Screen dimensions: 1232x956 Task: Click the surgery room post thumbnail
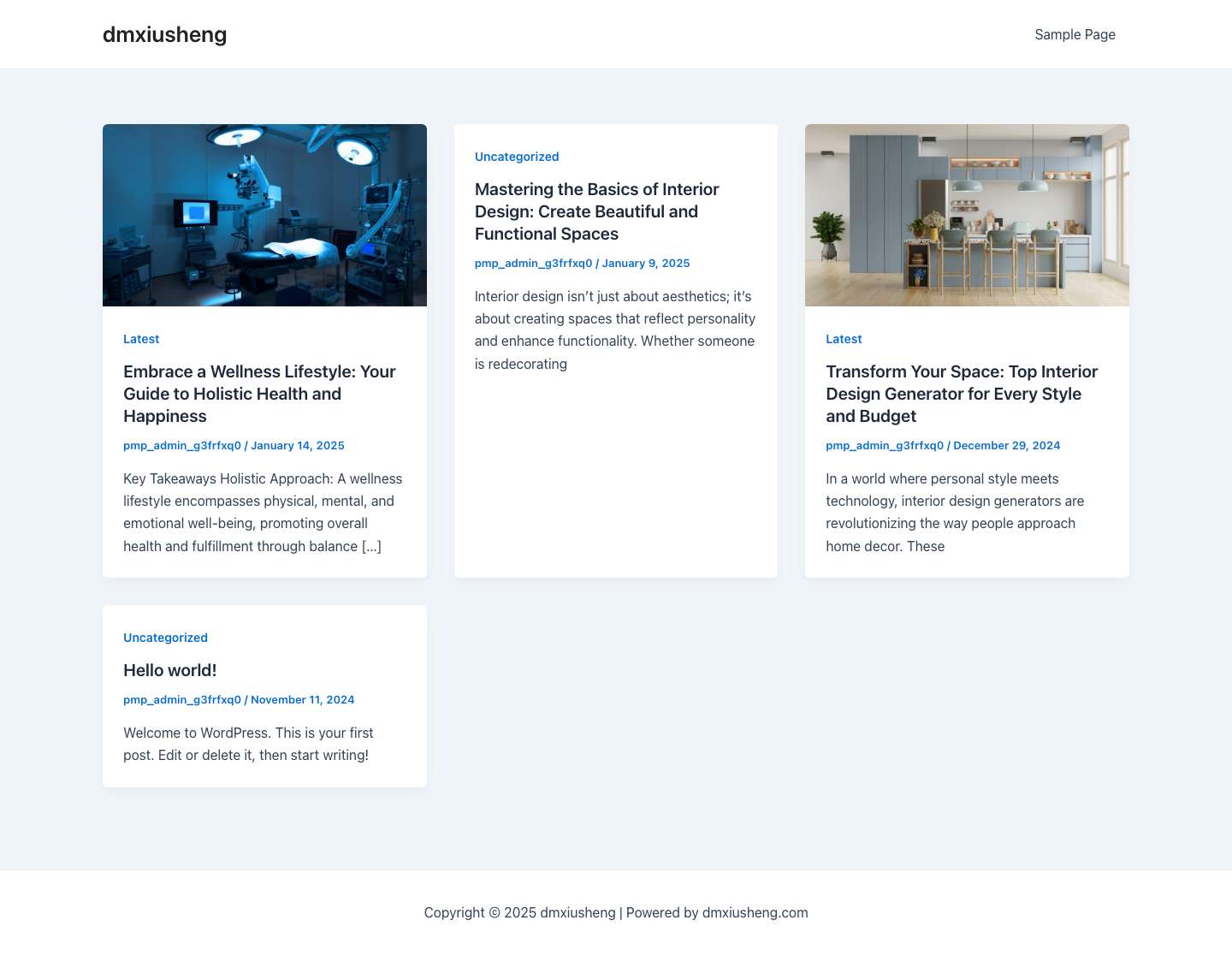[x=264, y=215]
